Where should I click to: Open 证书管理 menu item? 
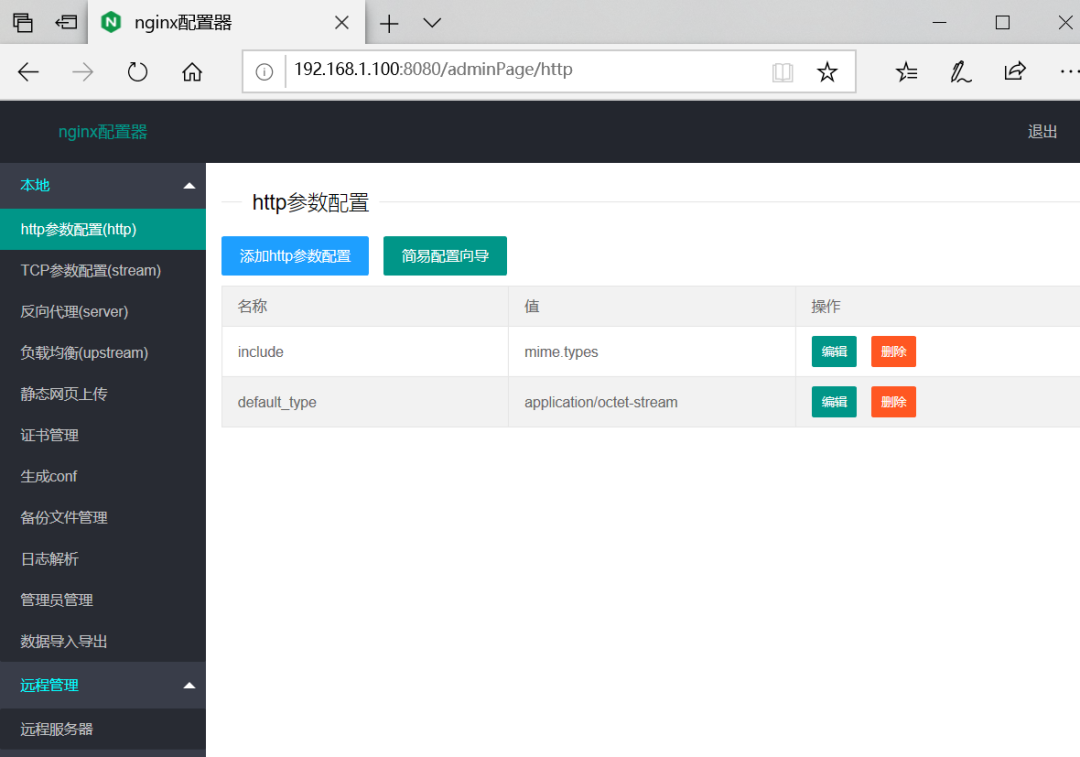[x=103, y=435]
